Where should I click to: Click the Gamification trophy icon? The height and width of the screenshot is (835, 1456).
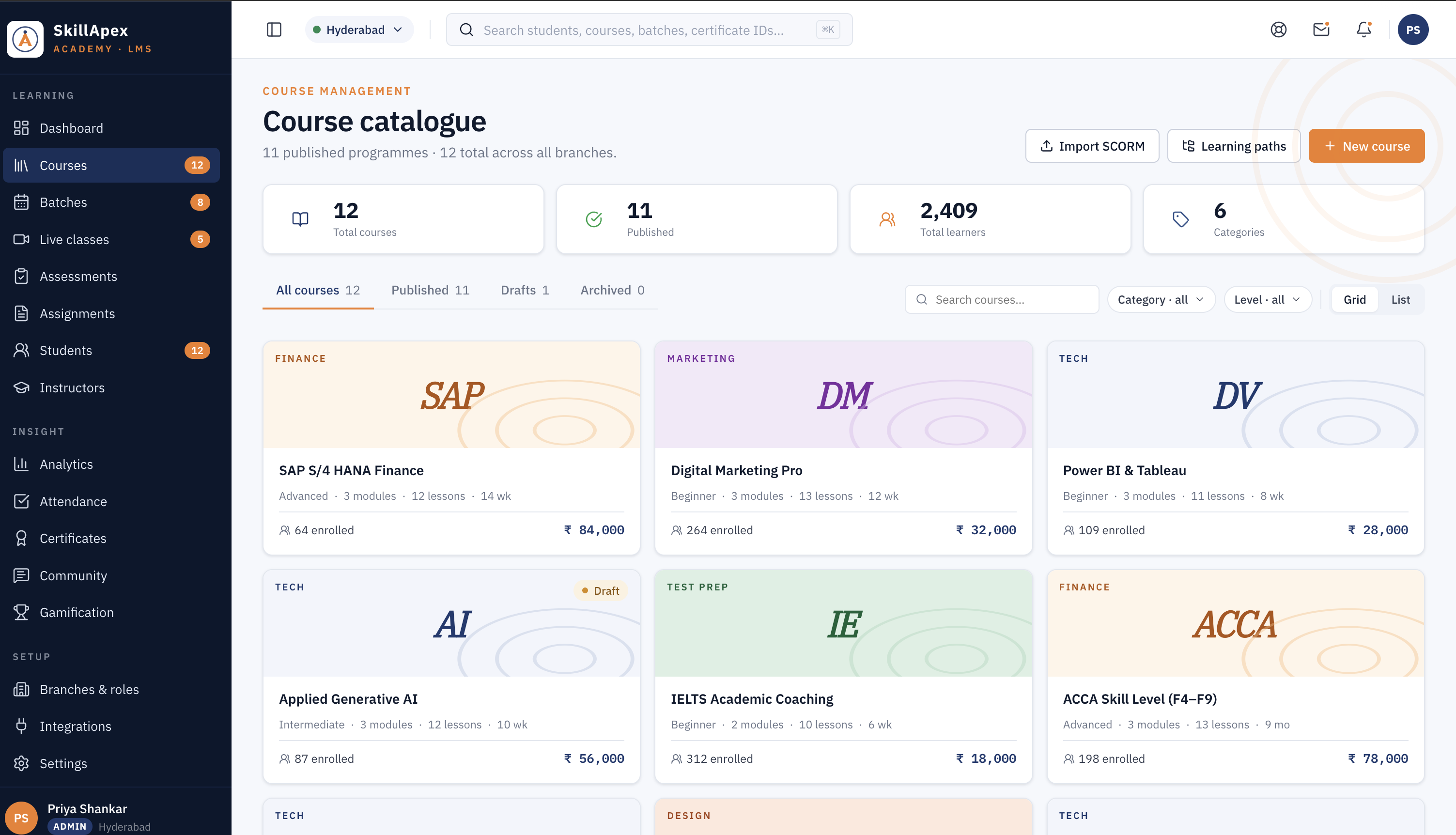[x=21, y=613]
